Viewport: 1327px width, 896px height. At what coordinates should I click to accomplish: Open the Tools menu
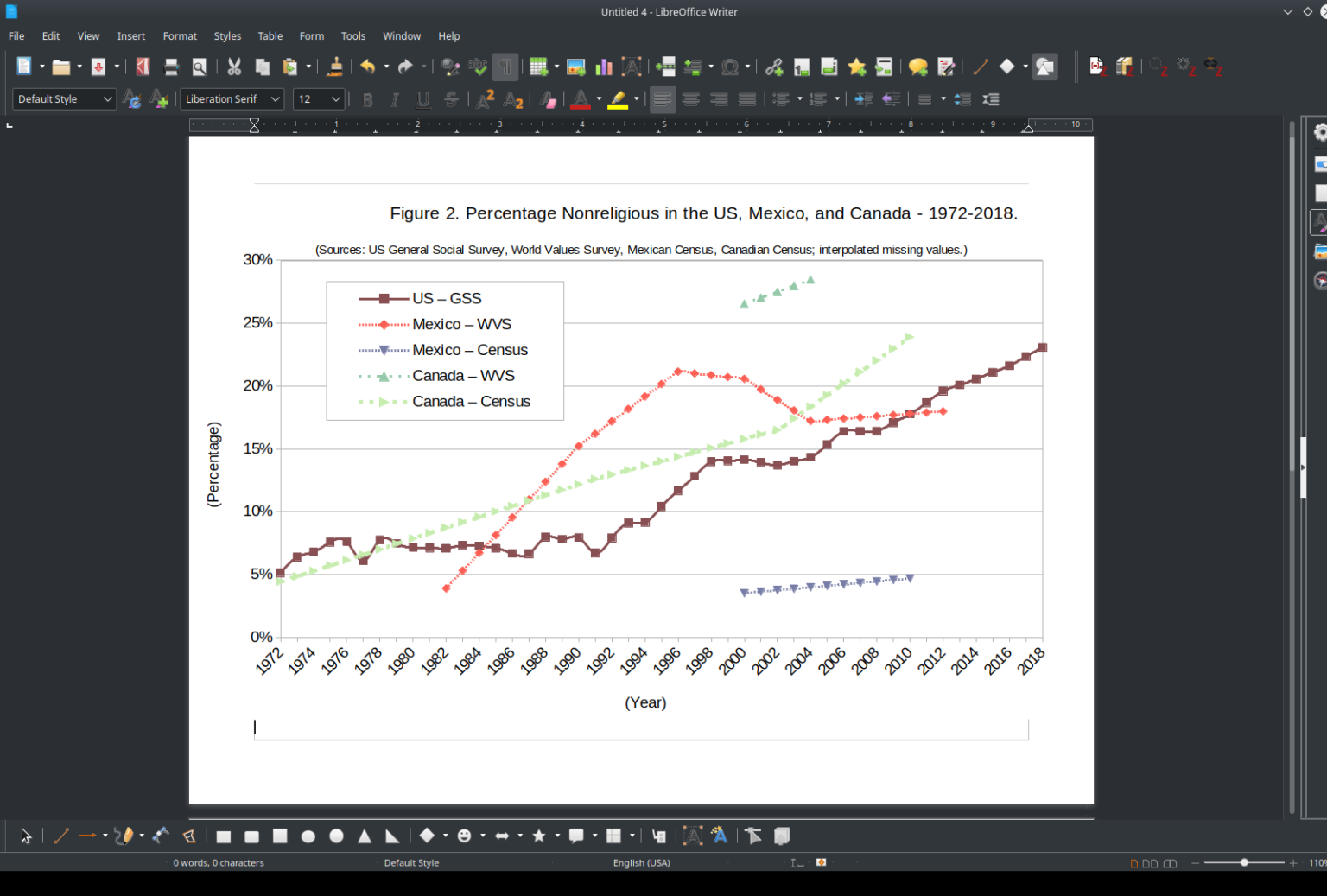[x=353, y=36]
